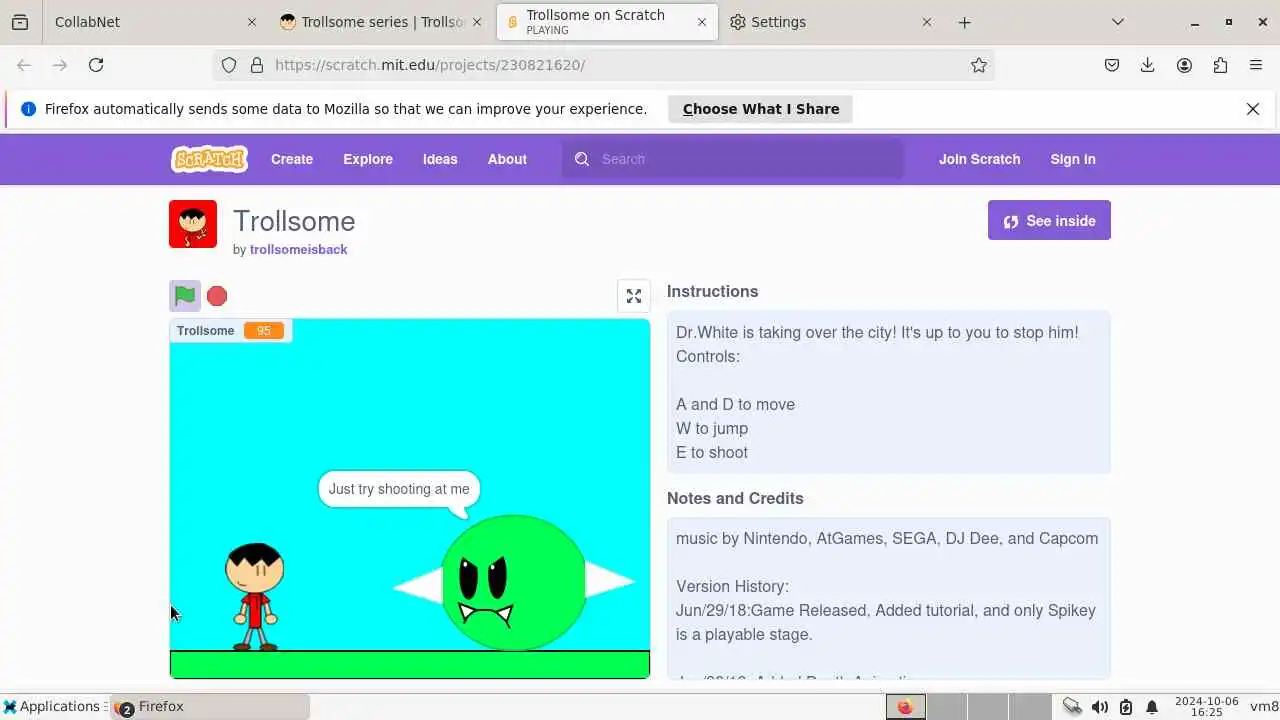Click the tracking protection shield icon
The image size is (1280, 720).
(229, 65)
